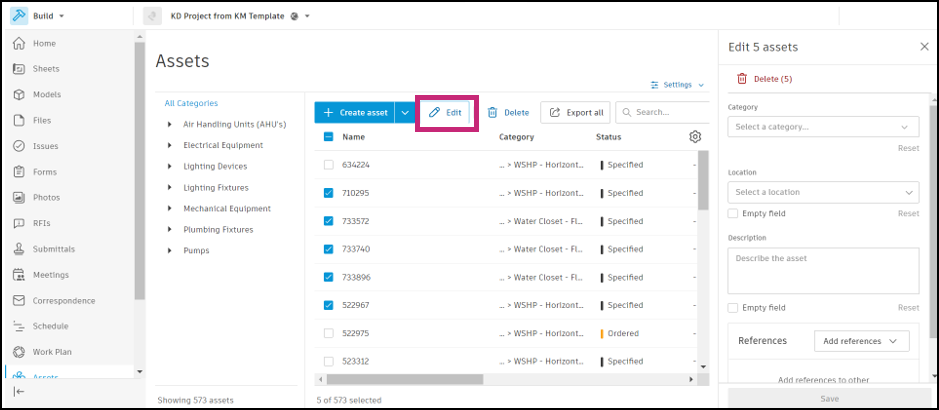Open the RFIs icon in sidebar
939x410 pixels.
pyautogui.click(x=19, y=223)
